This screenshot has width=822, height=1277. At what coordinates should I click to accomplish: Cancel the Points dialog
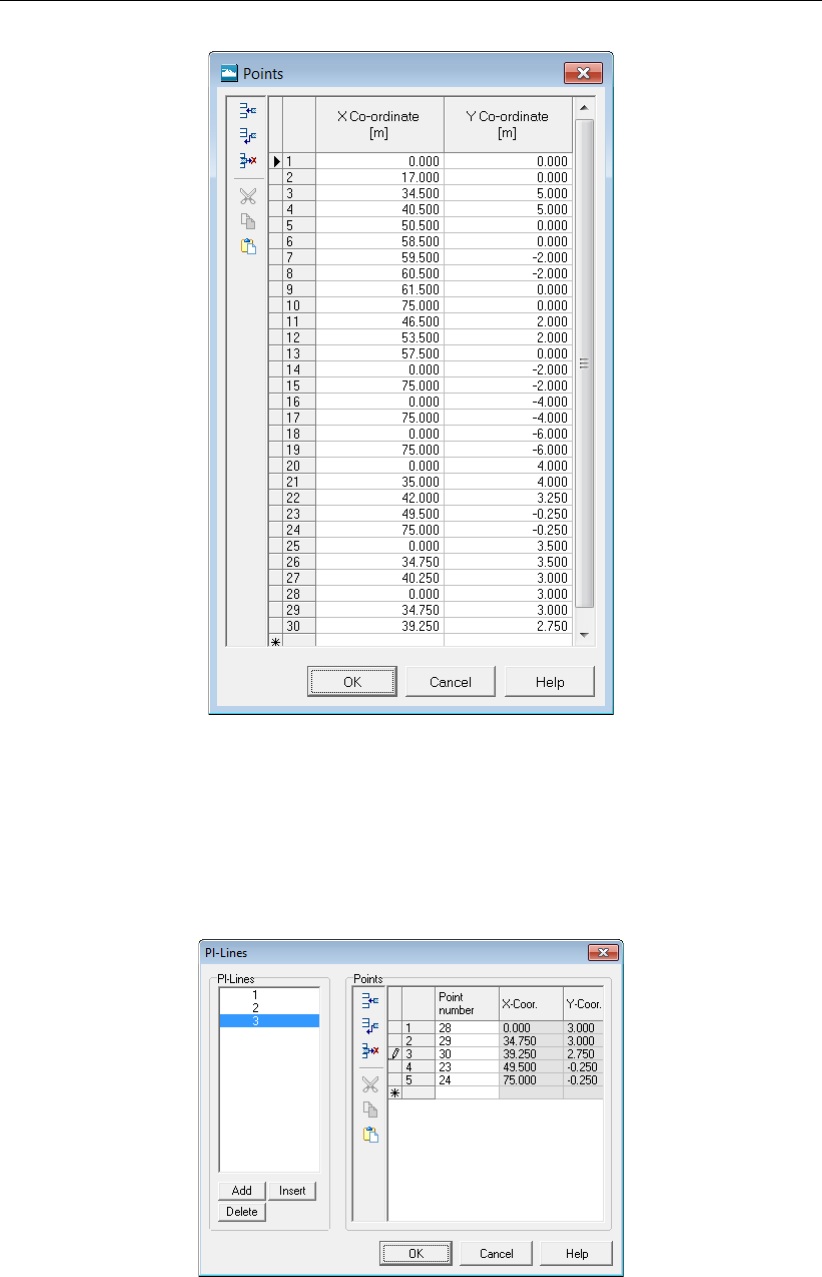tap(450, 682)
